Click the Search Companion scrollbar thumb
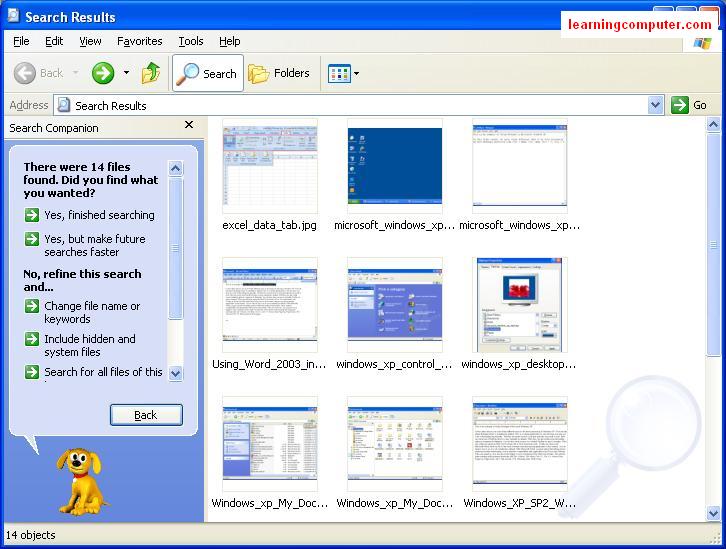 point(175,249)
